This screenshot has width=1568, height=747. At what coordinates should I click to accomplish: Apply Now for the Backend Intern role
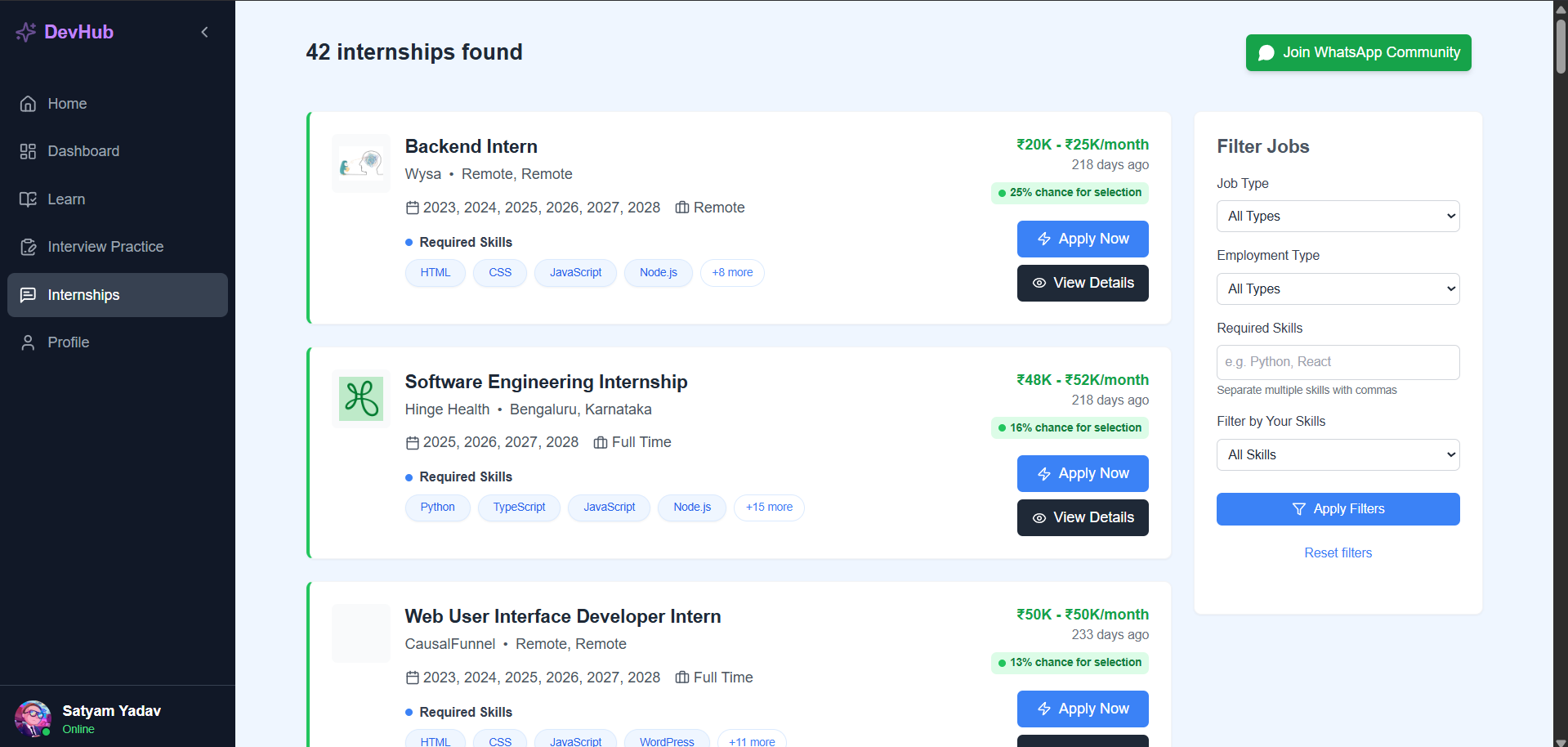pyautogui.click(x=1082, y=239)
